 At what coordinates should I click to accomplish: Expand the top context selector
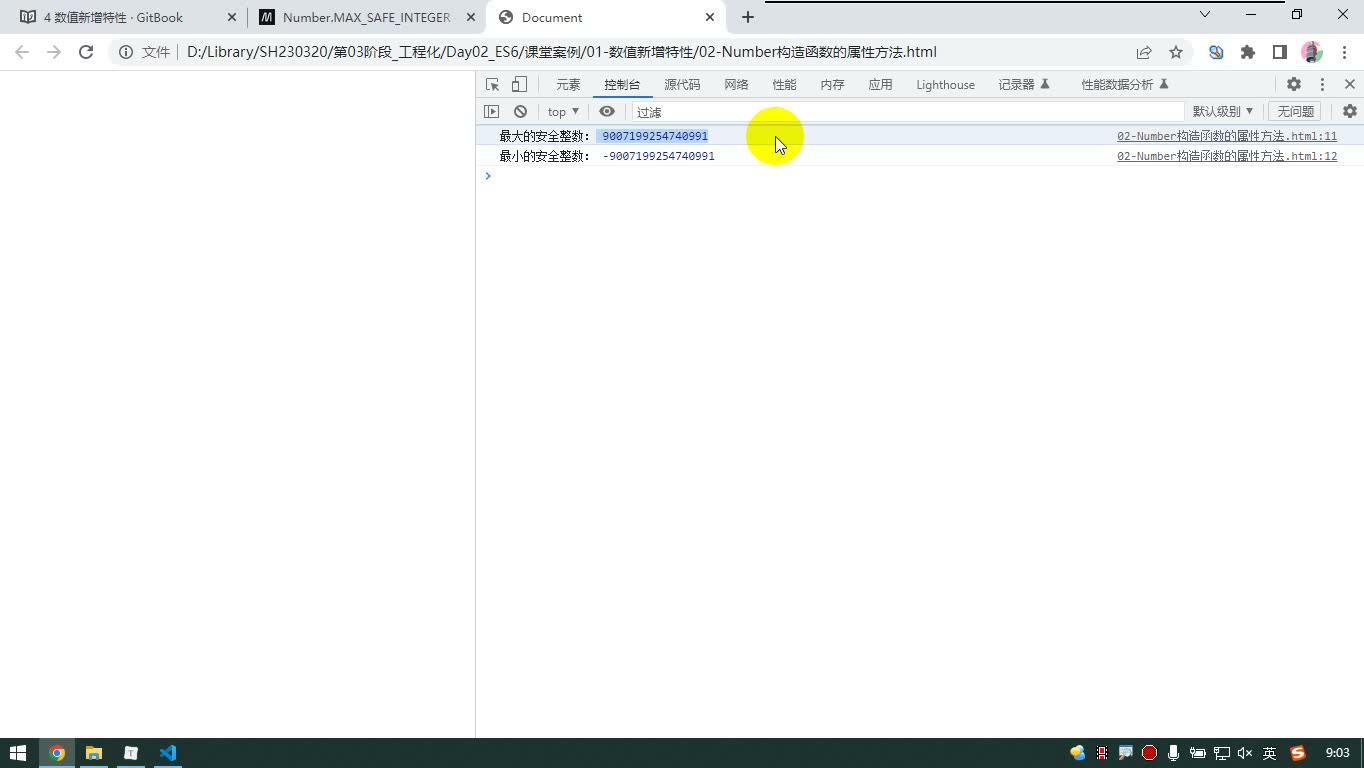pyautogui.click(x=563, y=112)
